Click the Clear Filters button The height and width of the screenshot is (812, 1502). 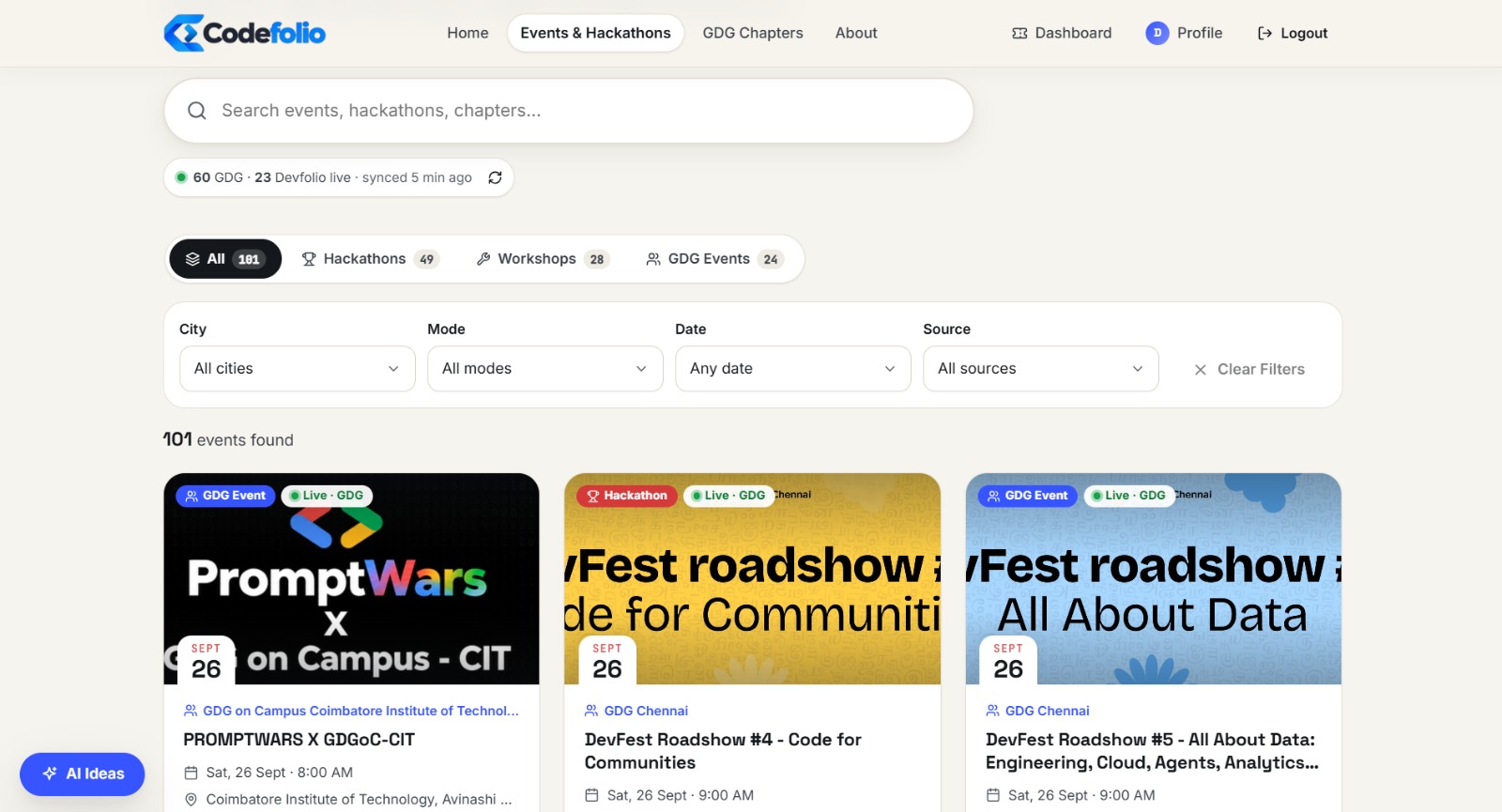point(1249,370)
